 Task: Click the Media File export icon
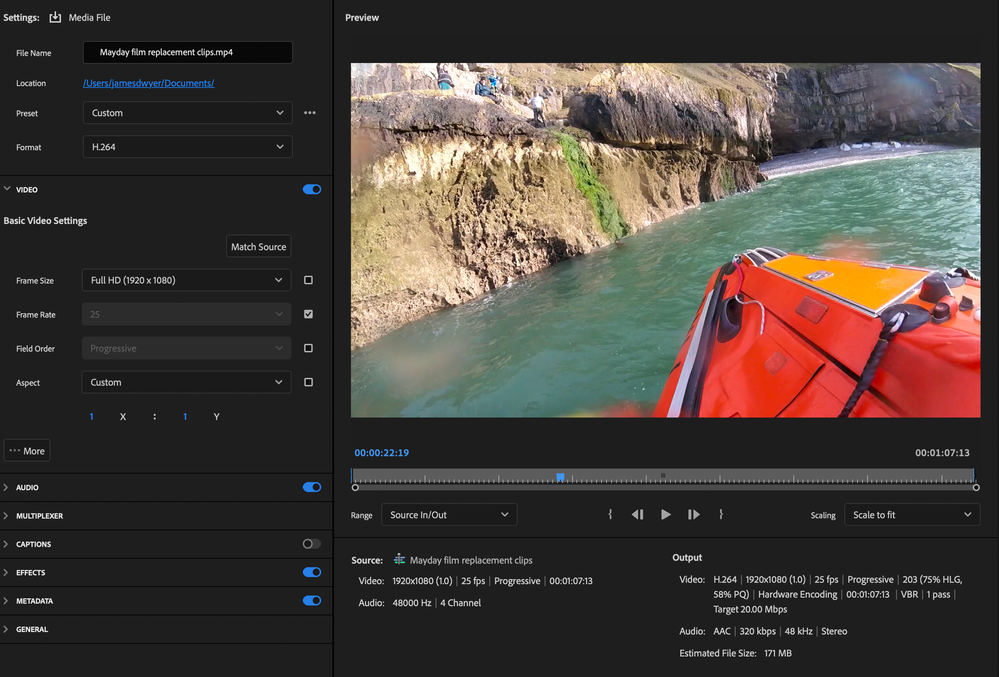coord(55,17)
